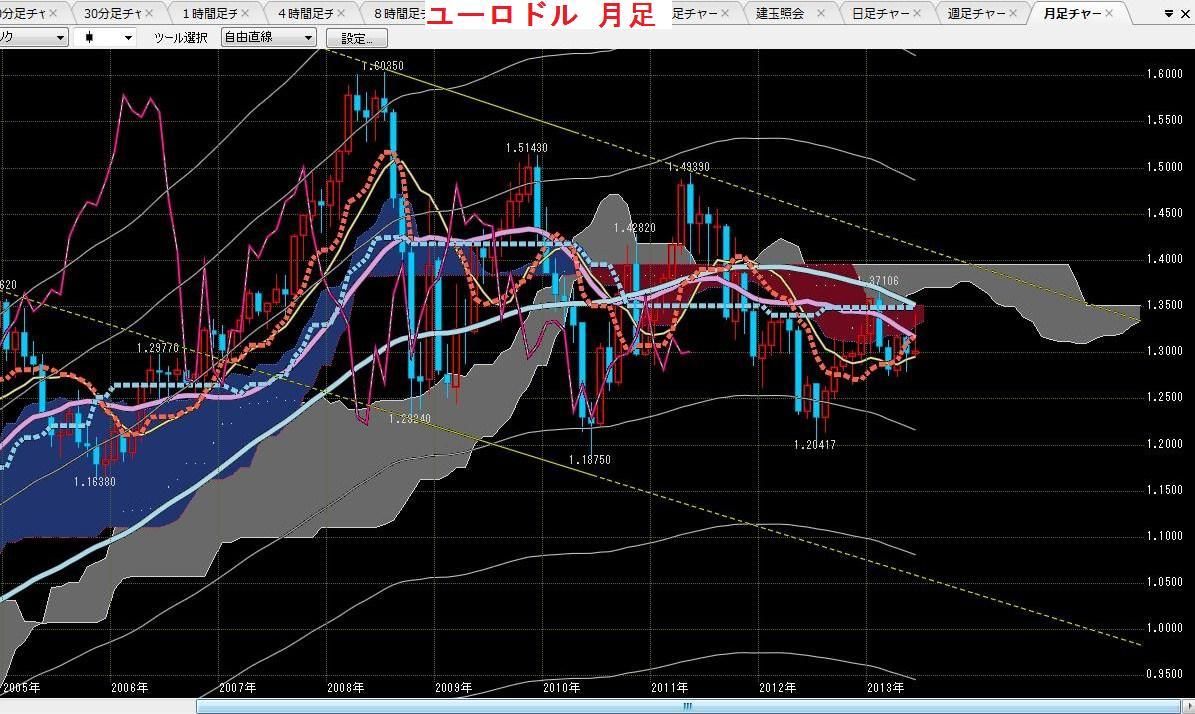Open the tab list arrow menu
Viewport: 1195px width, 714px height.
(x=1169, y=14)
